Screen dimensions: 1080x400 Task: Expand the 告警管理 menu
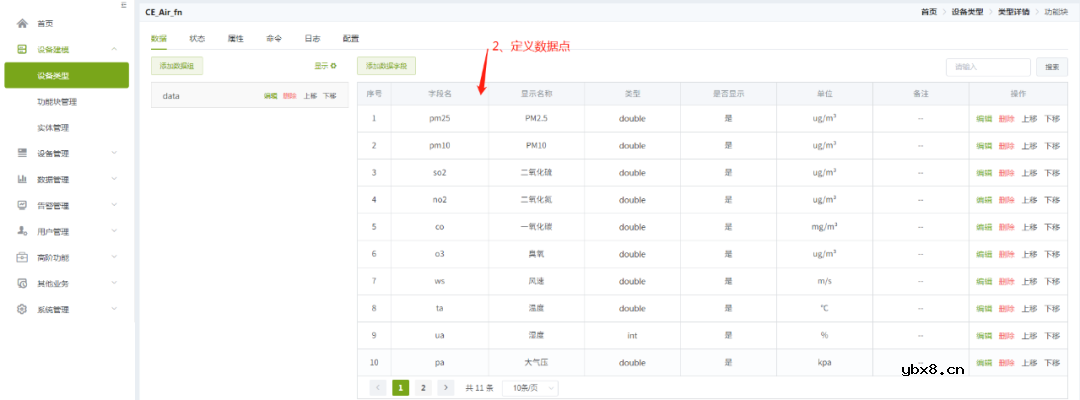pos(114,205)
